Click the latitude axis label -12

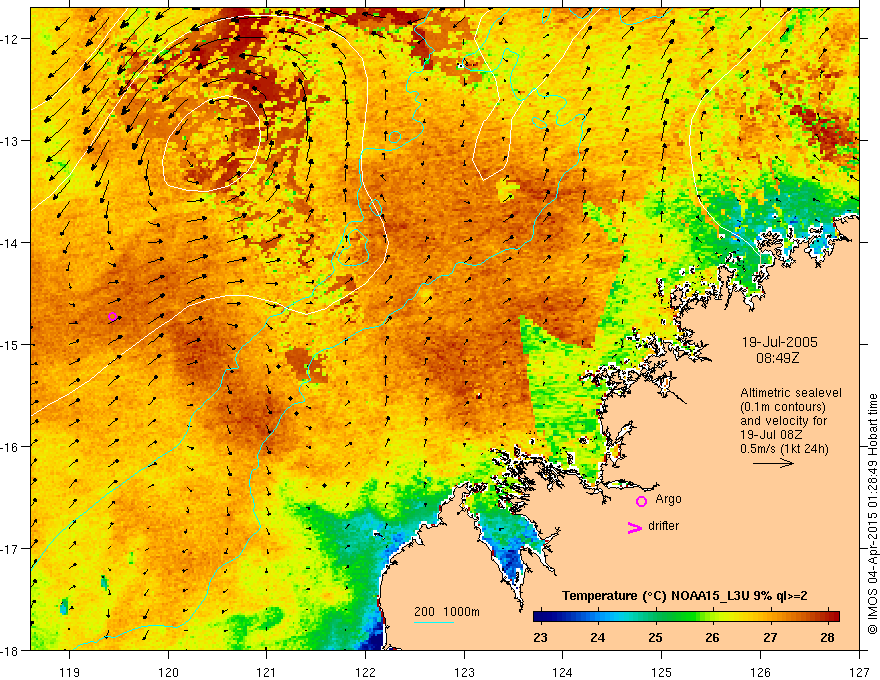click(x=10, y=39)
